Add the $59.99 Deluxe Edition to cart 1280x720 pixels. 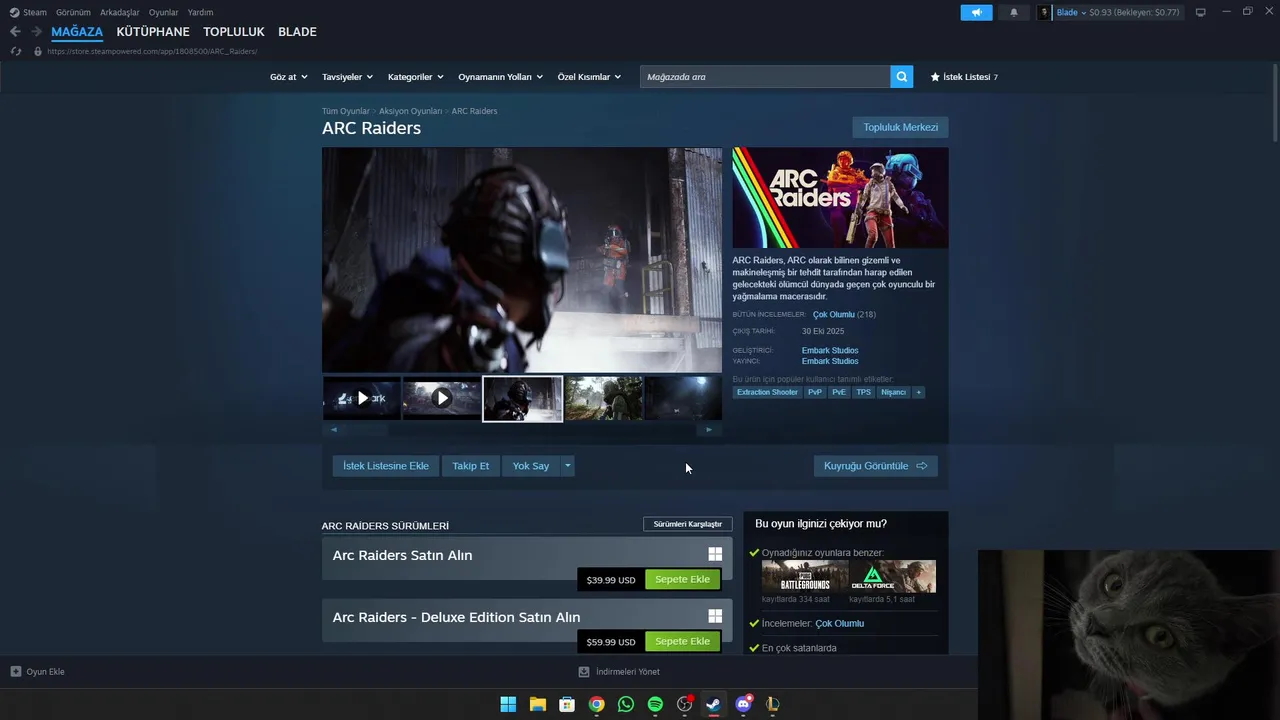tap(682, 641)
